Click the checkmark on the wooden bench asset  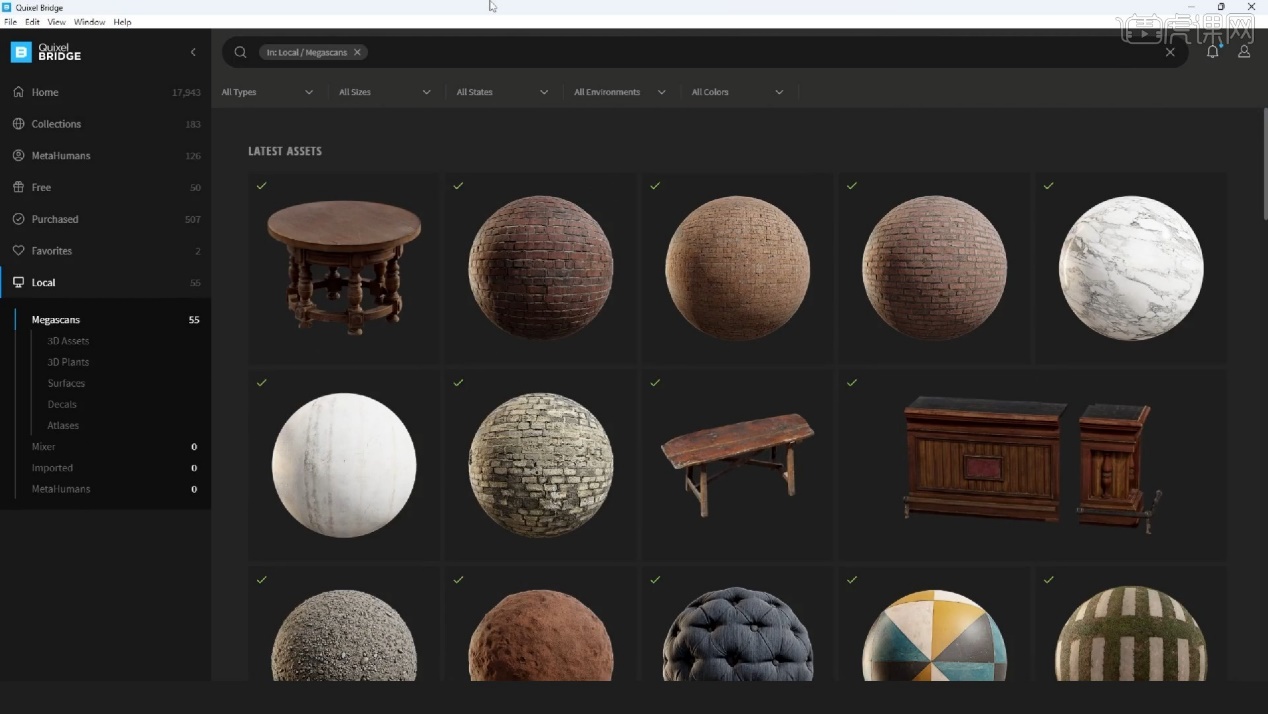(x=655, y=383)
